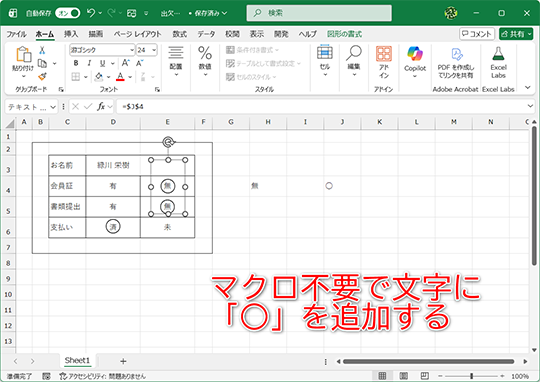Viewport: 540px width, 382px height.
Task: Open the Borders dropdown arrow
Action: (x=85, y=77)
